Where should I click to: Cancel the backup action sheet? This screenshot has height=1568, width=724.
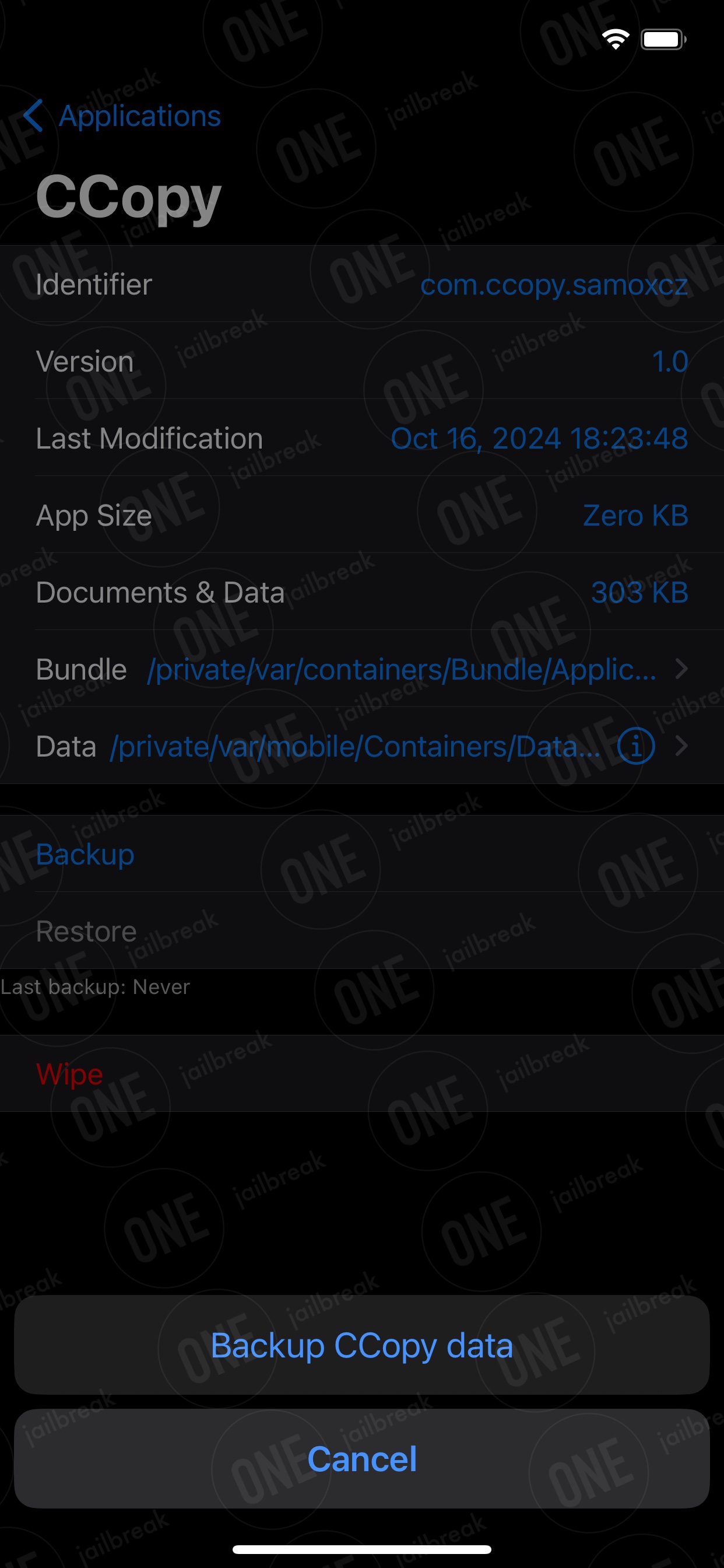tap(362, 1458)
